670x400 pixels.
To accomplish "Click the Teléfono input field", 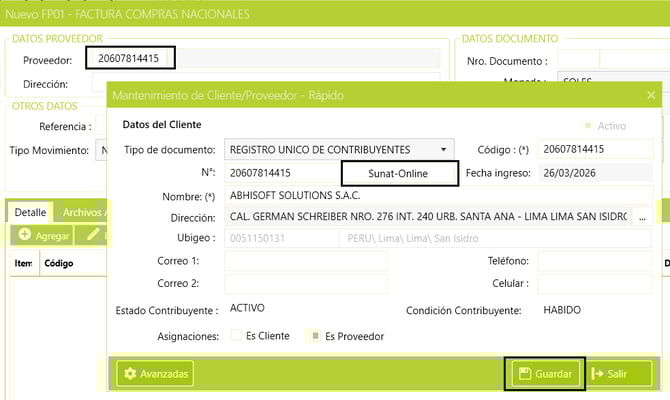I will pyautogui.click(x=594, y=261).
